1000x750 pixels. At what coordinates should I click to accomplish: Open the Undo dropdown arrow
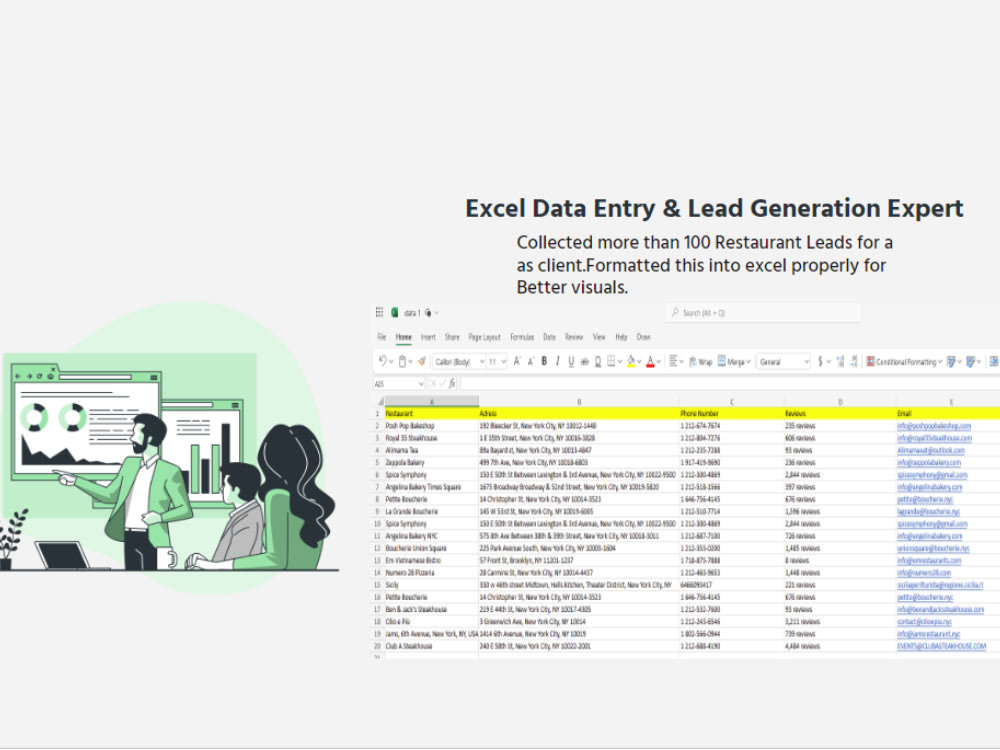click(x=391, y=362)
